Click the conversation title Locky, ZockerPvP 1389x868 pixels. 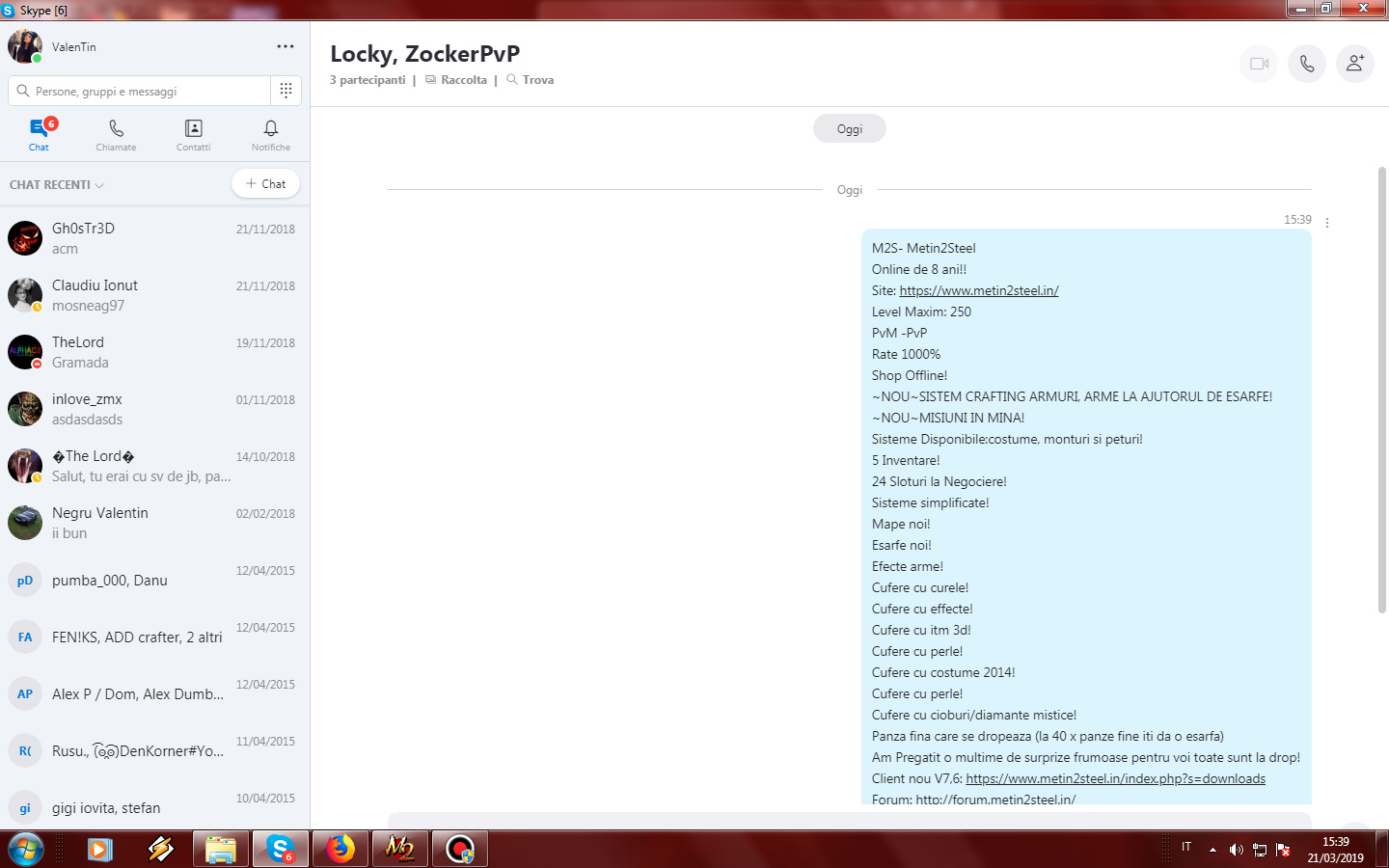[x=424, y=53]
